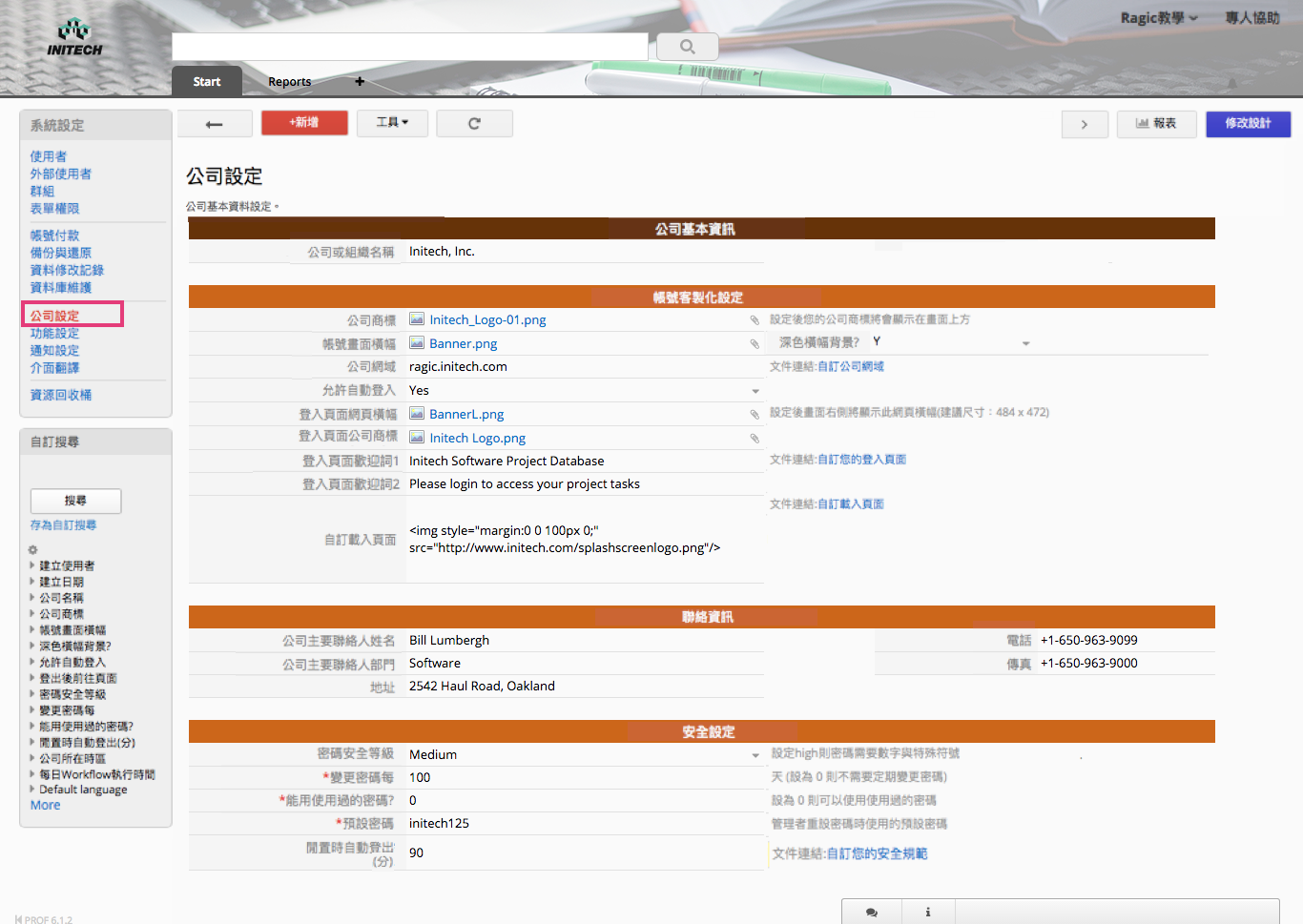Focus the top search input field

410,47
